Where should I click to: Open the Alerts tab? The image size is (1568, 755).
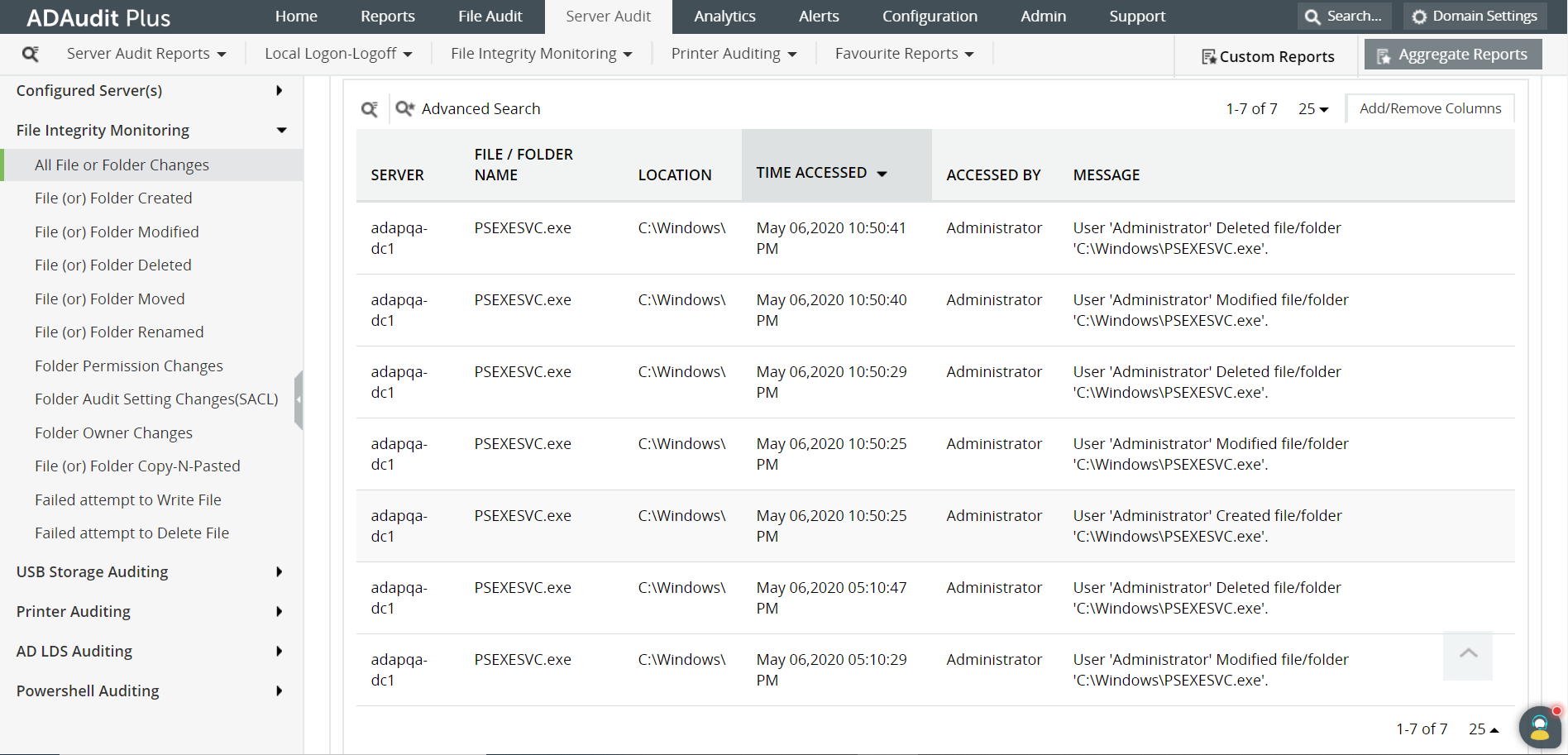819,17
